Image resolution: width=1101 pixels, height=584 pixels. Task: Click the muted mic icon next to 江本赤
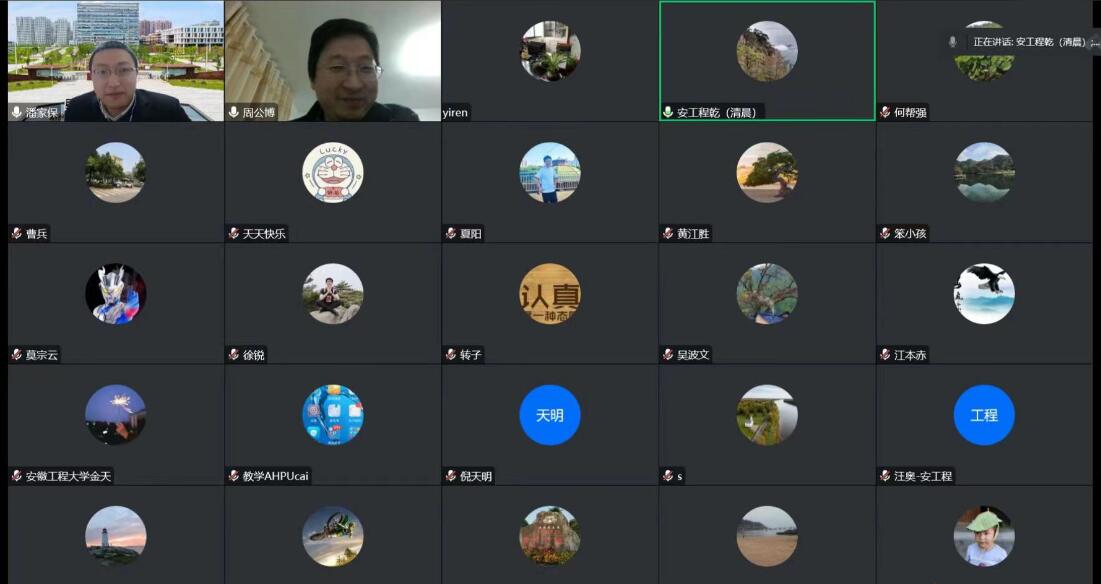tap(885, 355)
